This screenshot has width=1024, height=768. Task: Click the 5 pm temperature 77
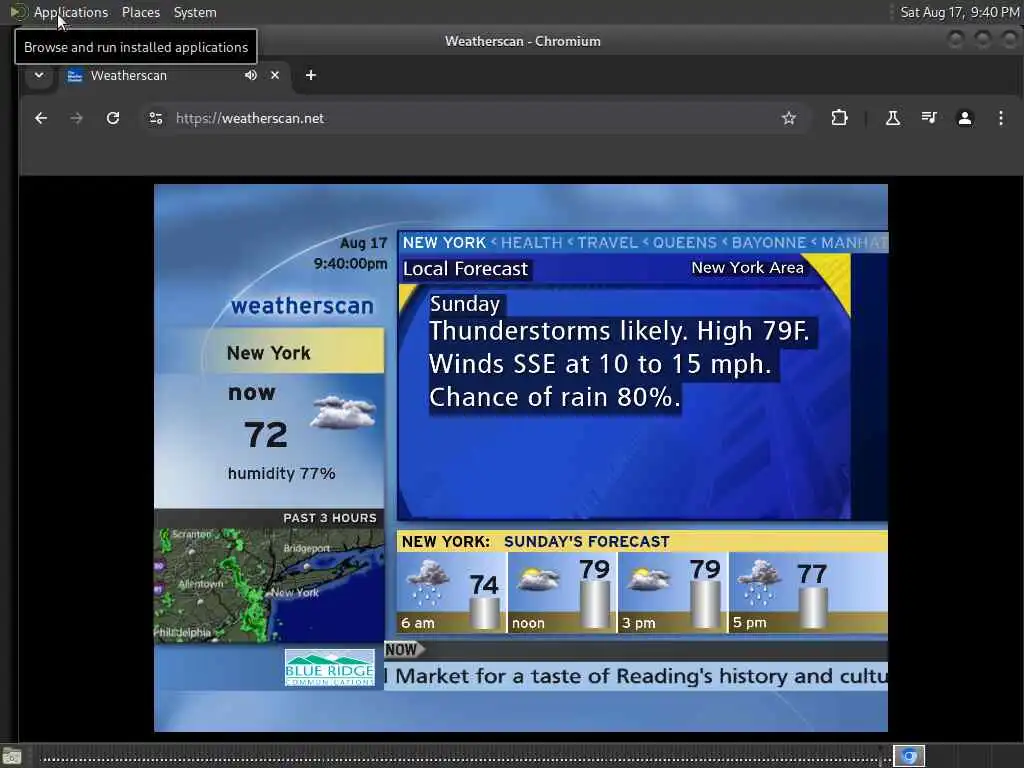tap(812, 575)
